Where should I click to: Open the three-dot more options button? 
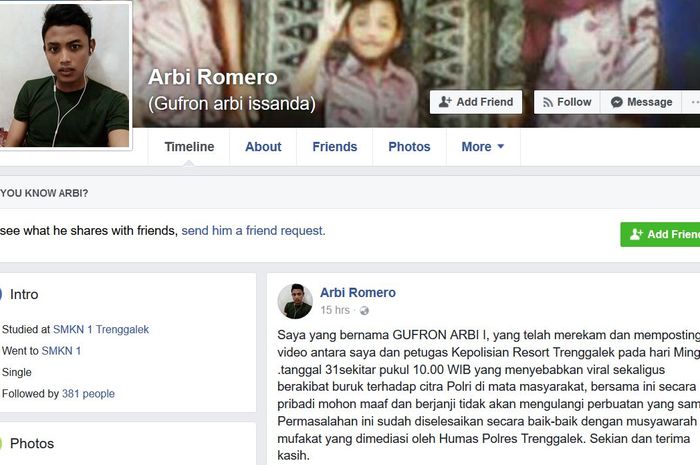[x=692, y=102]
